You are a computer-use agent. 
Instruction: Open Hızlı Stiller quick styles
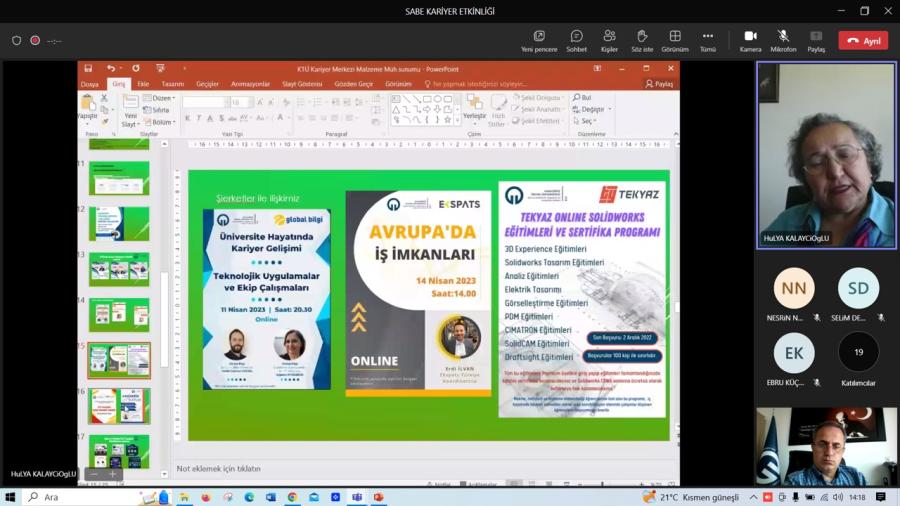click(x=497, y=111)
